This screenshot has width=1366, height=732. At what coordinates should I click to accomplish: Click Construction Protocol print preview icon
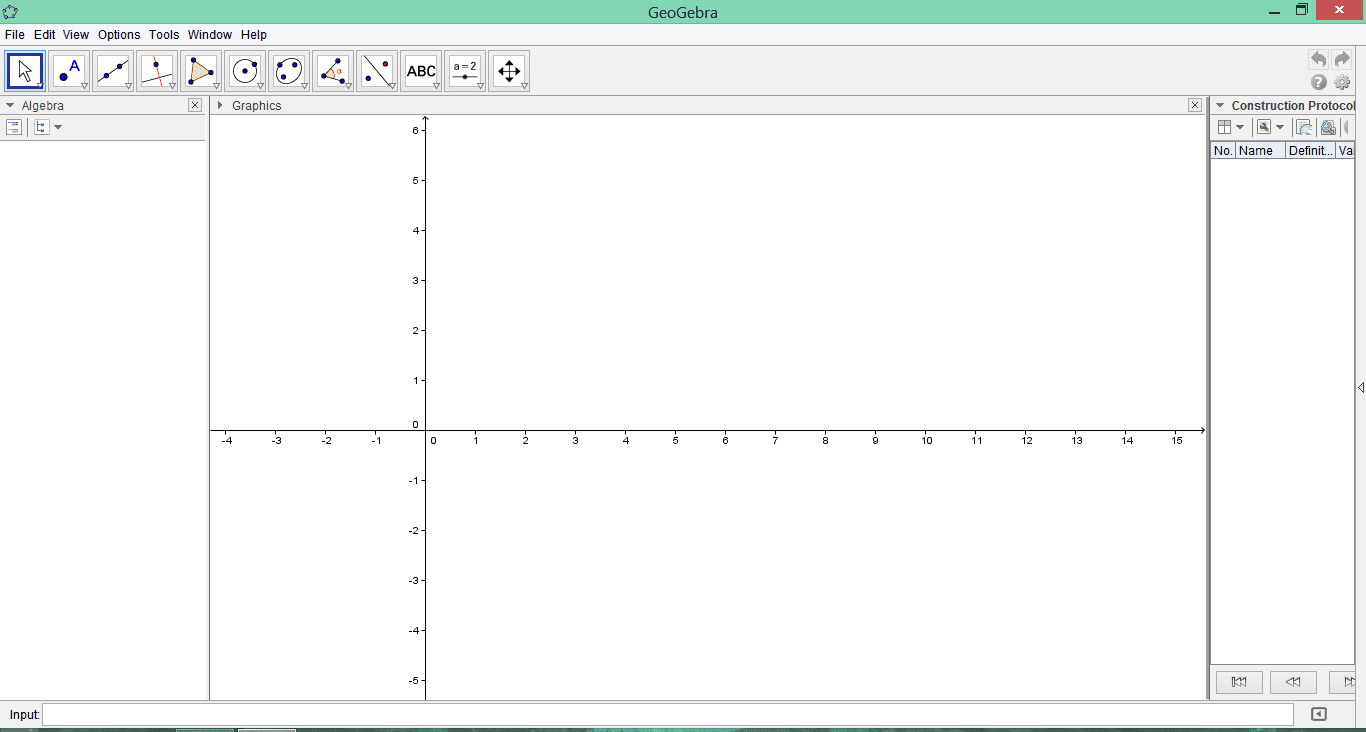pos(1328,127)
